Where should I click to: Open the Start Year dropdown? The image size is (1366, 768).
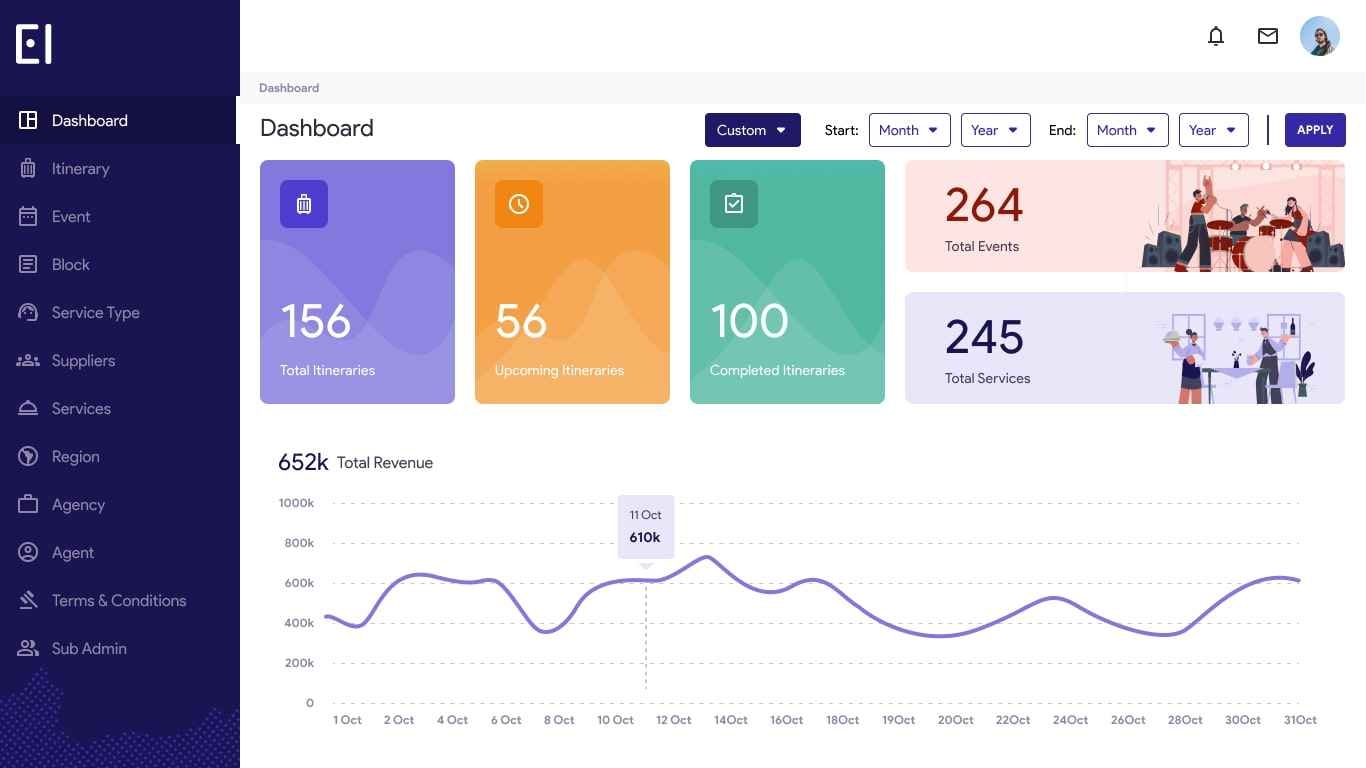[996, 130]
